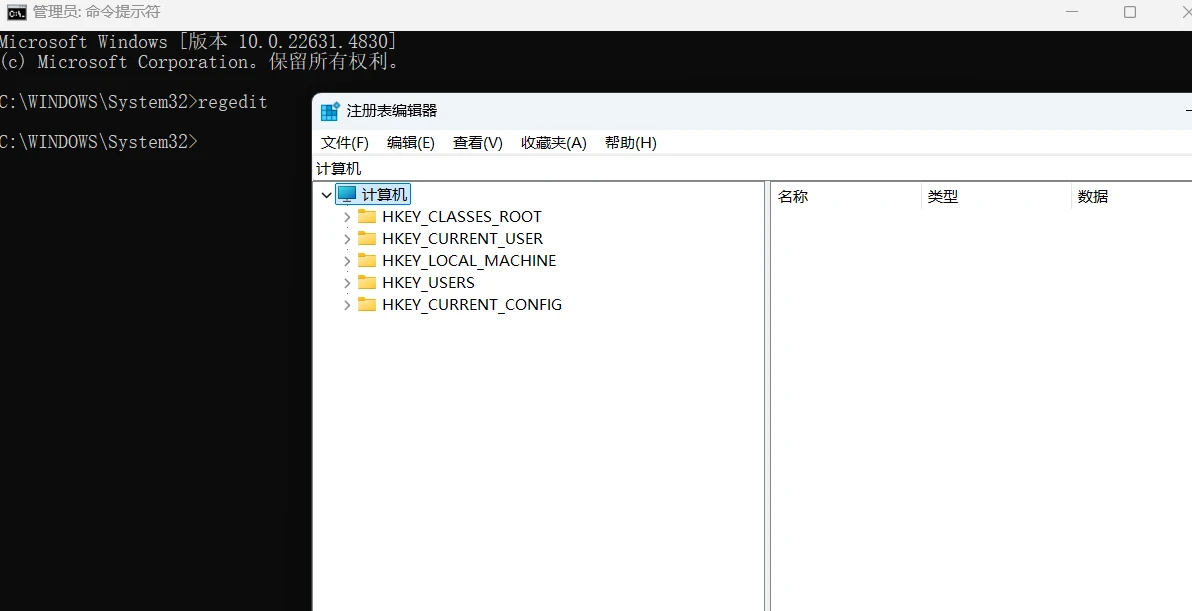Screen dimensions: 1192x611
Task: Collapse the 计算机 root node
Action: pos(326,193)
